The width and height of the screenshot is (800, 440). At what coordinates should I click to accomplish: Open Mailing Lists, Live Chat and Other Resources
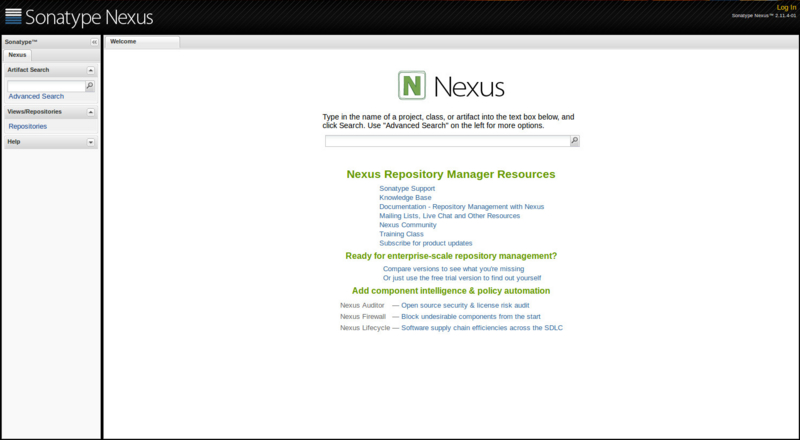pyautogui.click(x=449, y=216)
